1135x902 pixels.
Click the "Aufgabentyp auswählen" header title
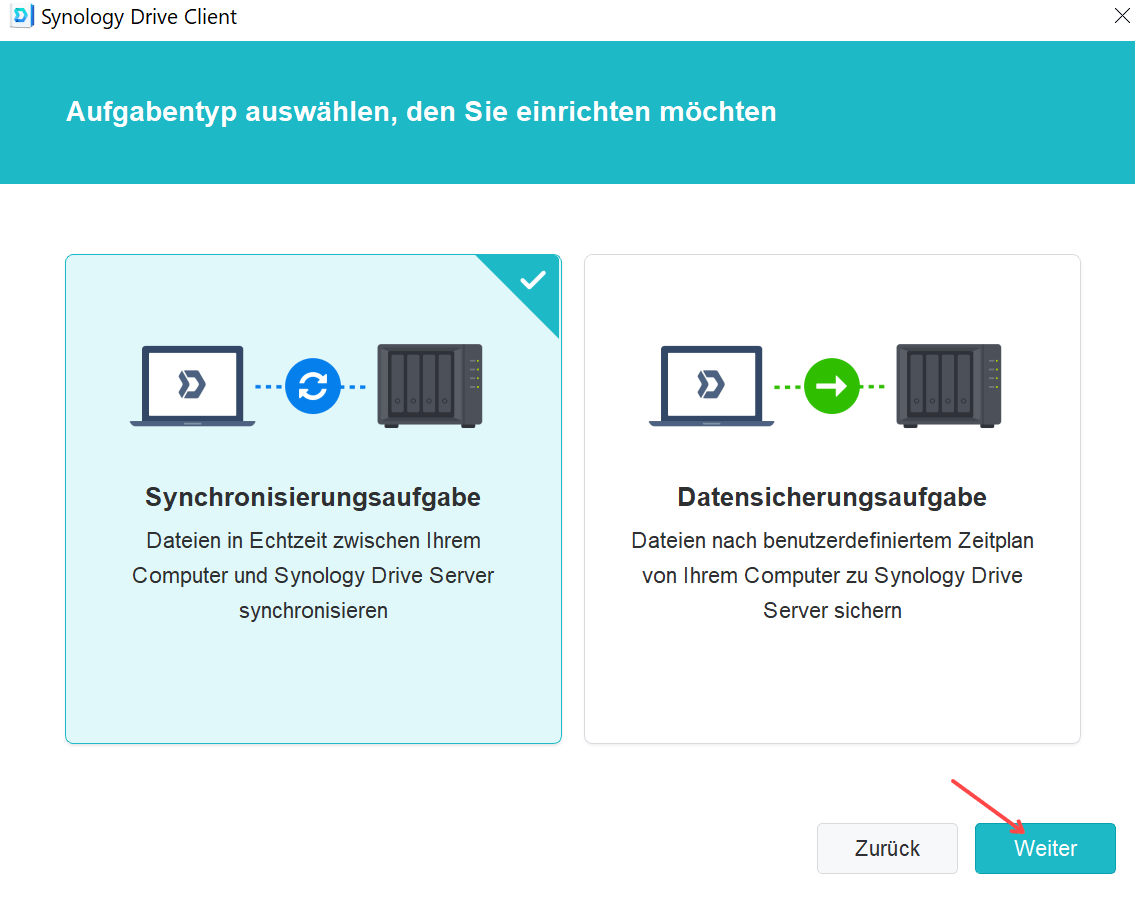click(x=421, y=112)
